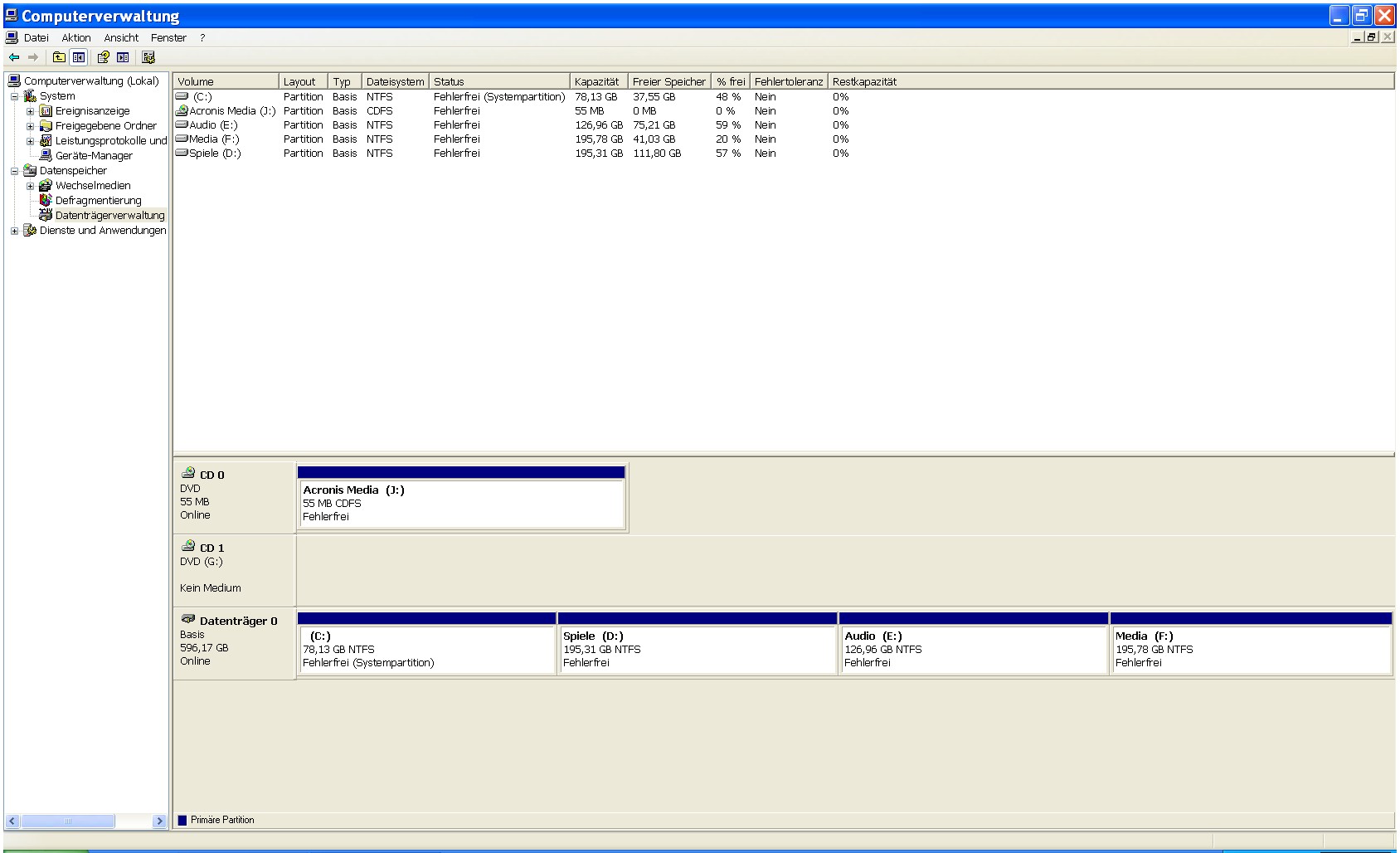This screenshot has height=853, width=1400.
Task: Sort by the Volume column header
Action: coord(226,81)
